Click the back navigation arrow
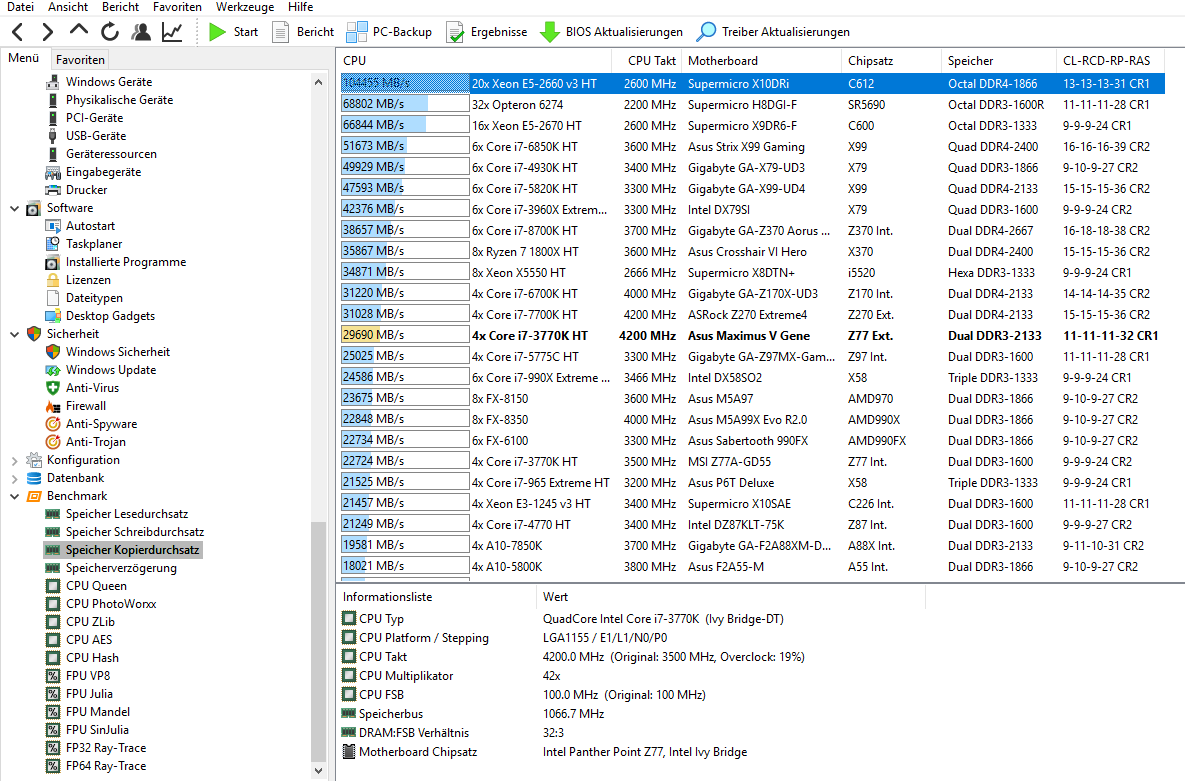This screenshot has height=781, width=1185. click(x=18, y=32)
